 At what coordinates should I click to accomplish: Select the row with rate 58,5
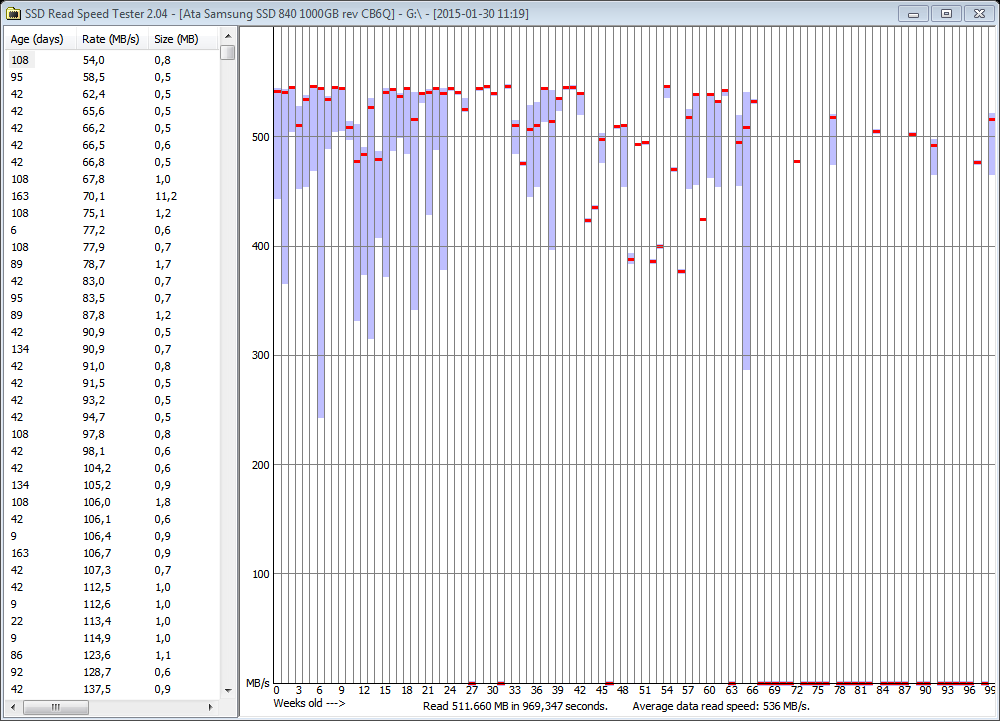pos(112,77)
